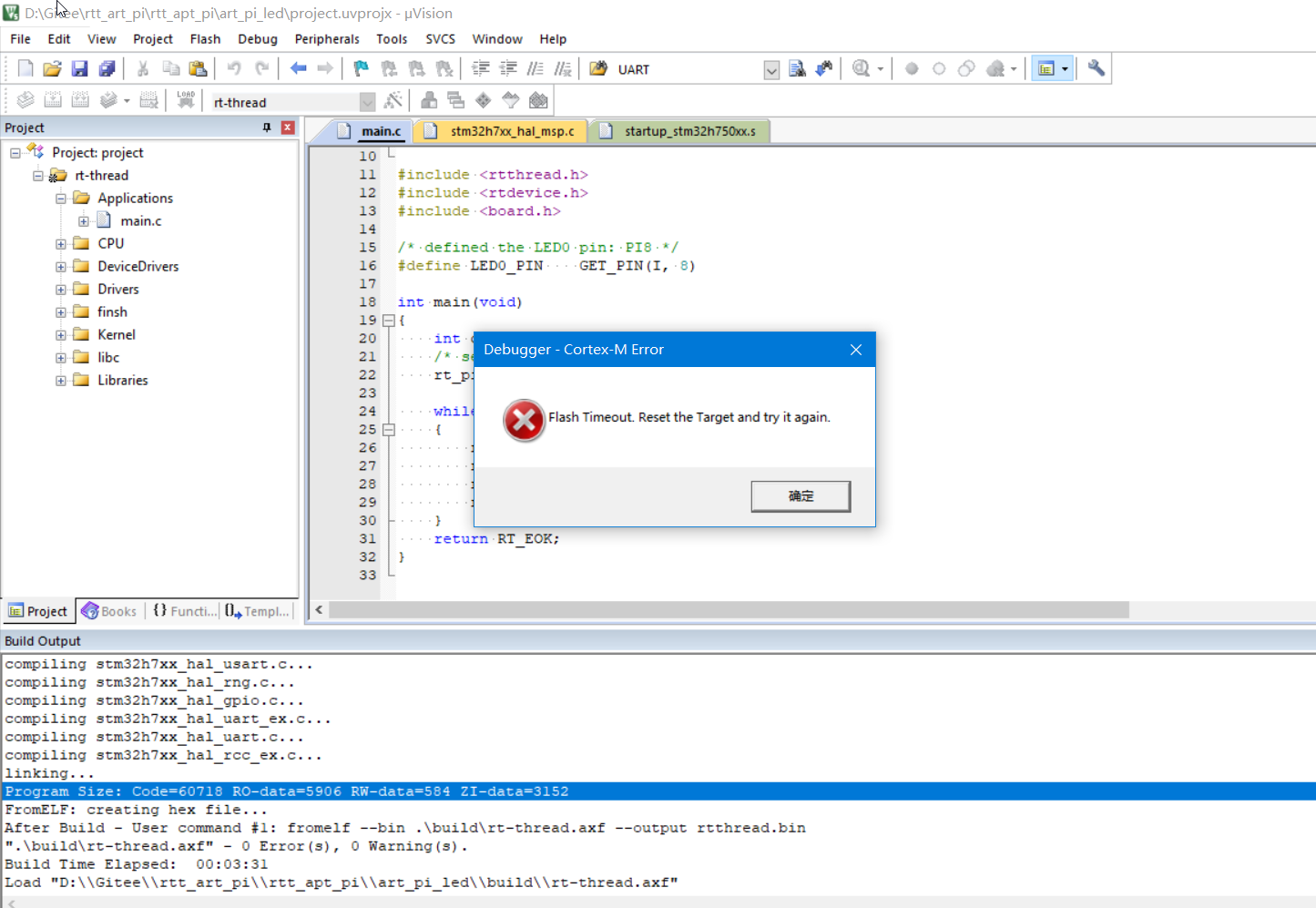Switch to the Books panel tab
The height and width of the screenshot is (908, 1316).
(109, 611)
